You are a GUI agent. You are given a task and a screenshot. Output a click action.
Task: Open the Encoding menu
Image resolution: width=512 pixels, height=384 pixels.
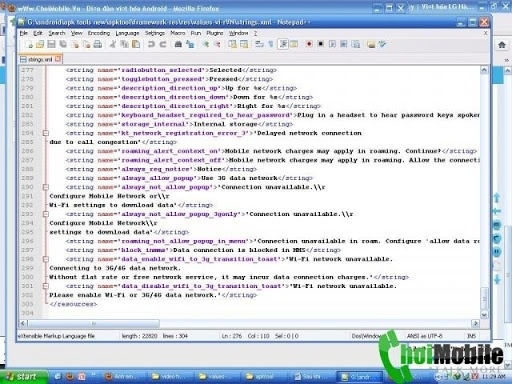[x=99, y=33]
